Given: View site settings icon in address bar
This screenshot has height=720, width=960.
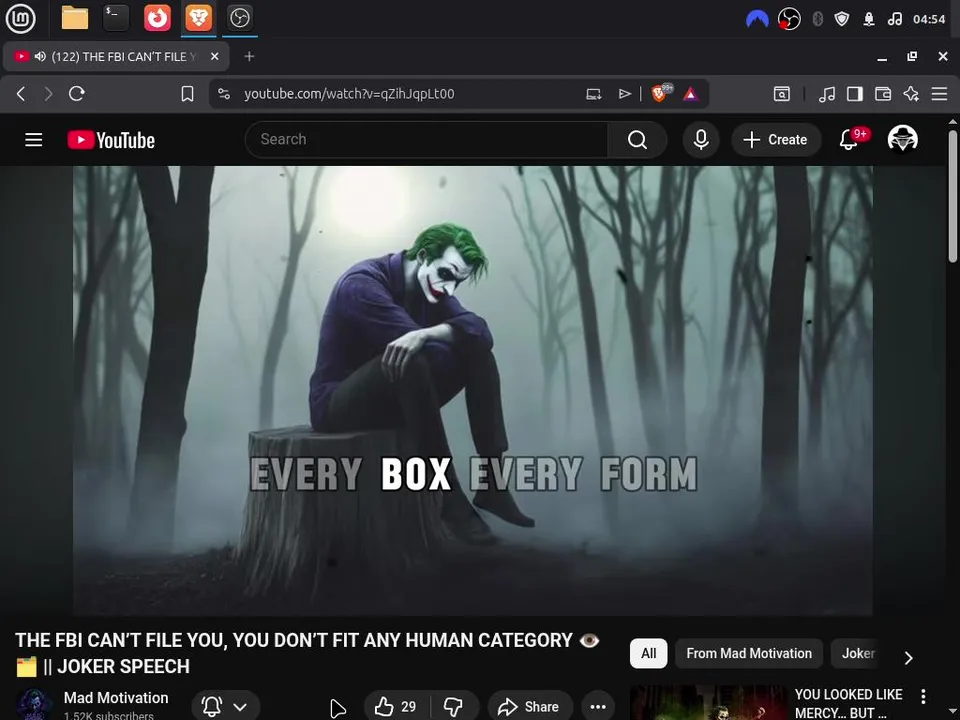Looking at the screenshot, I should [224, 94].
